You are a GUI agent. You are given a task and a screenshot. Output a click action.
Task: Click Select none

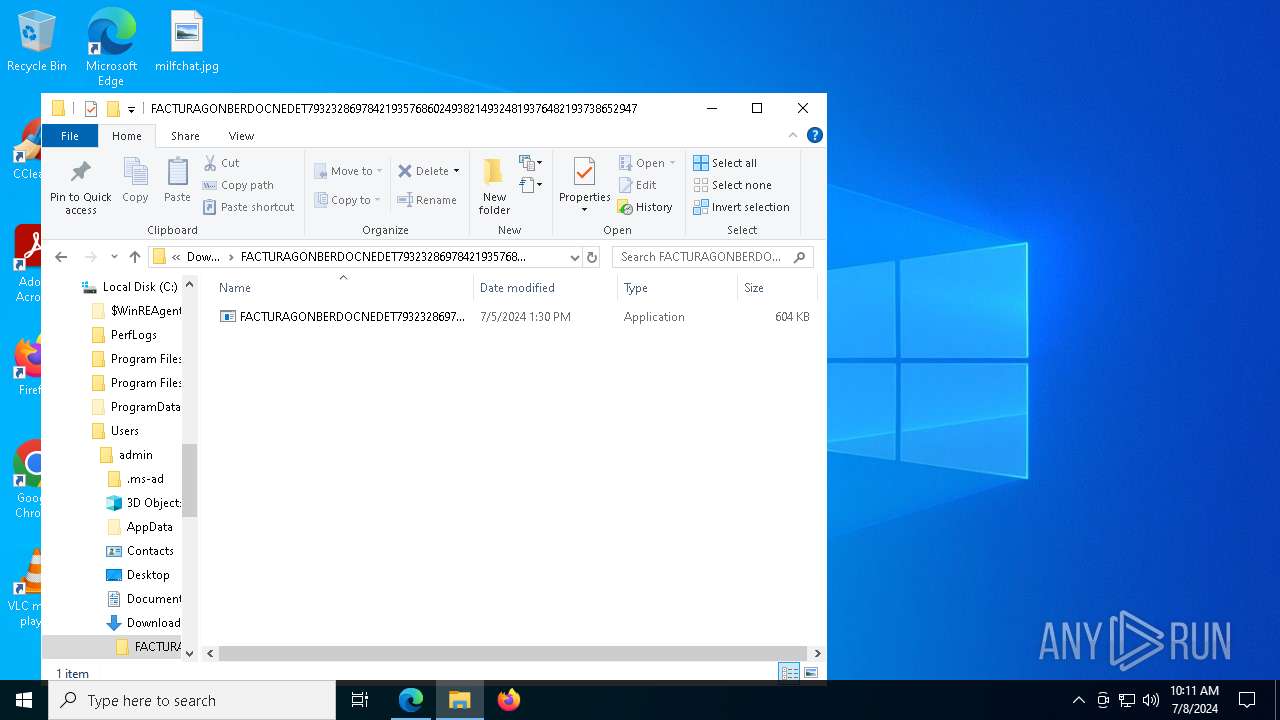coord(733,185)
